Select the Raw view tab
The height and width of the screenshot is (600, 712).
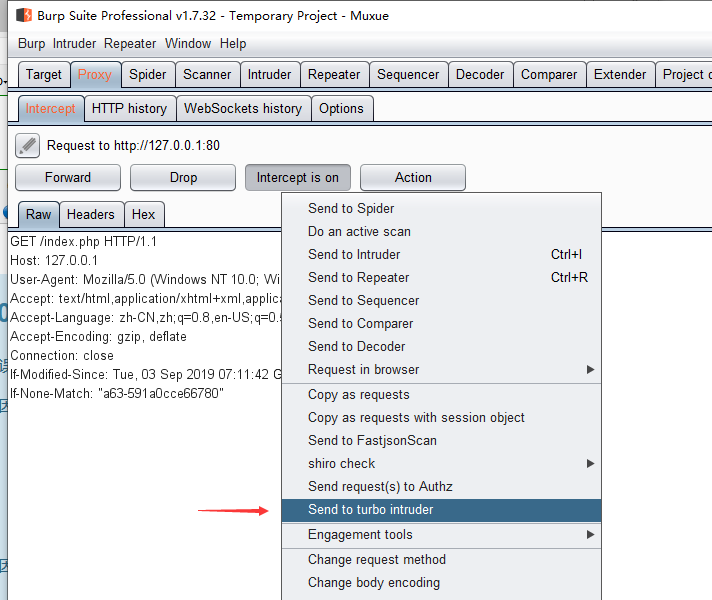pos(39,214)
